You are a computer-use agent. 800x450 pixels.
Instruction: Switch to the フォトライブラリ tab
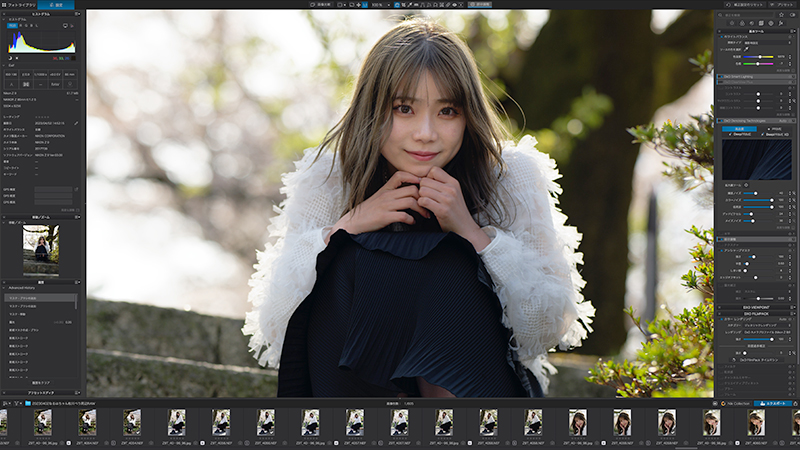tap(21, 5)
